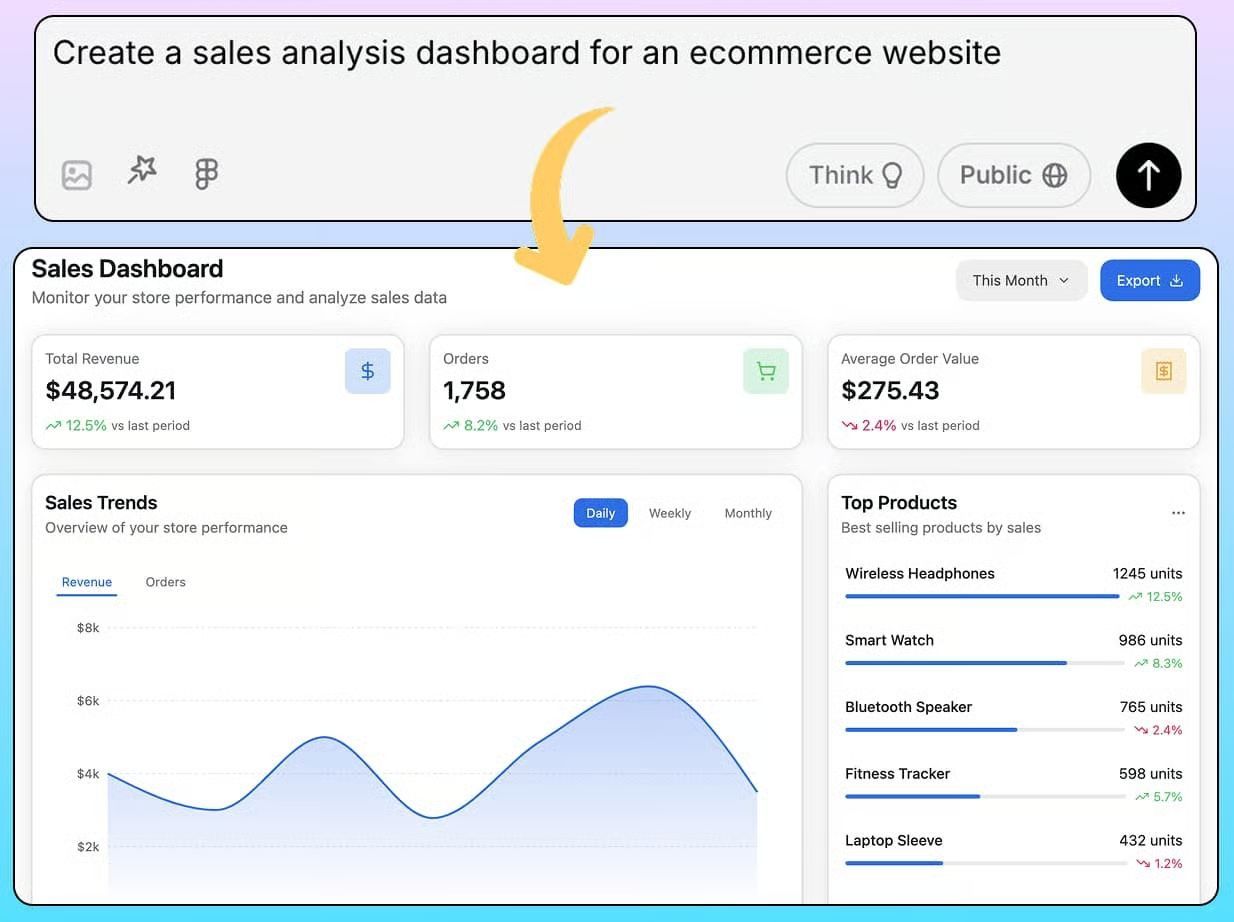Viewport: 1234px width, 922px height.
Task: Click the $48,574.21 total revenue value
Action: (111, 391)
